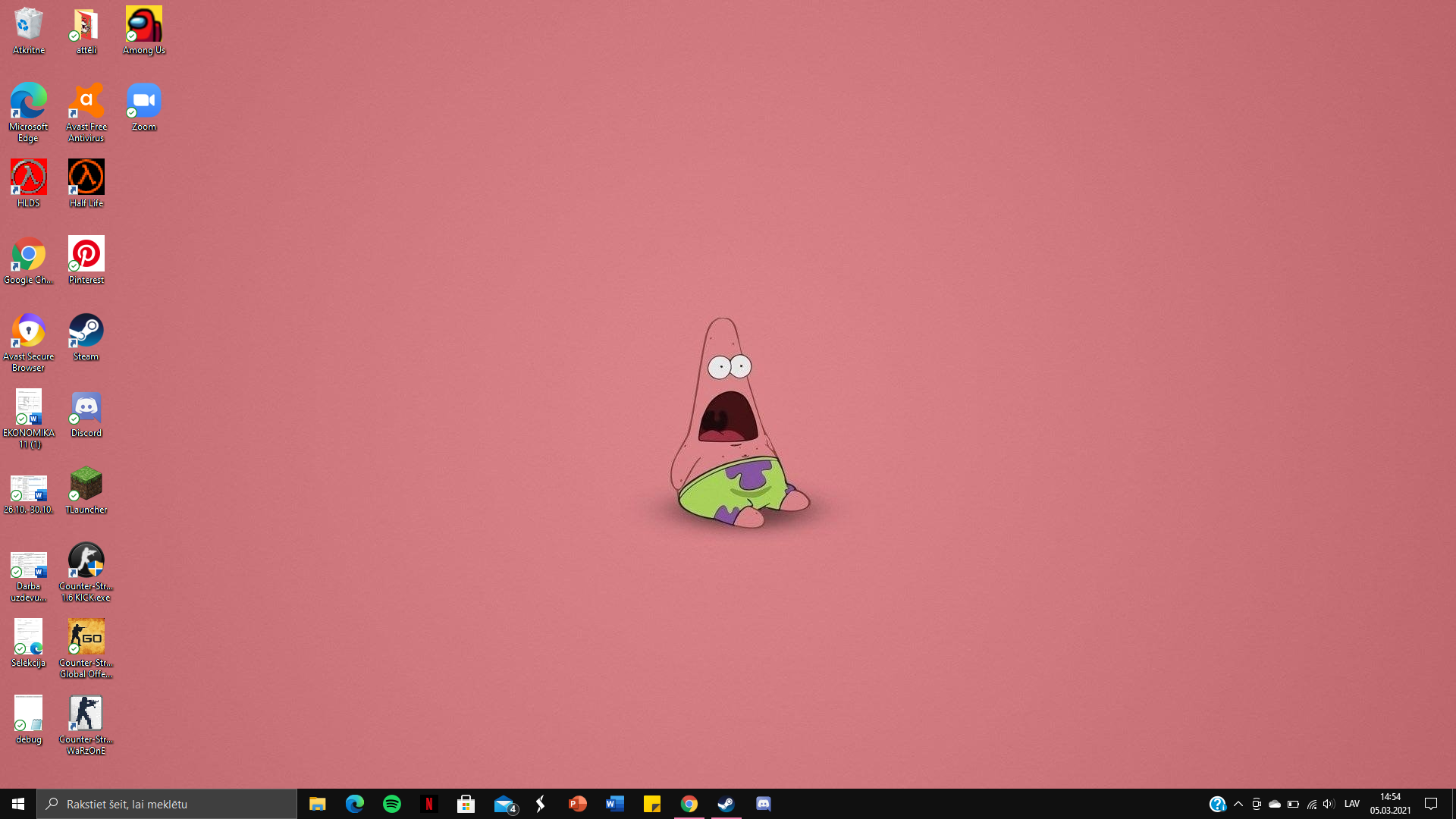
Task: Select the Microsoft Edge desktop shortcut
Action: (x=29, y=112)
